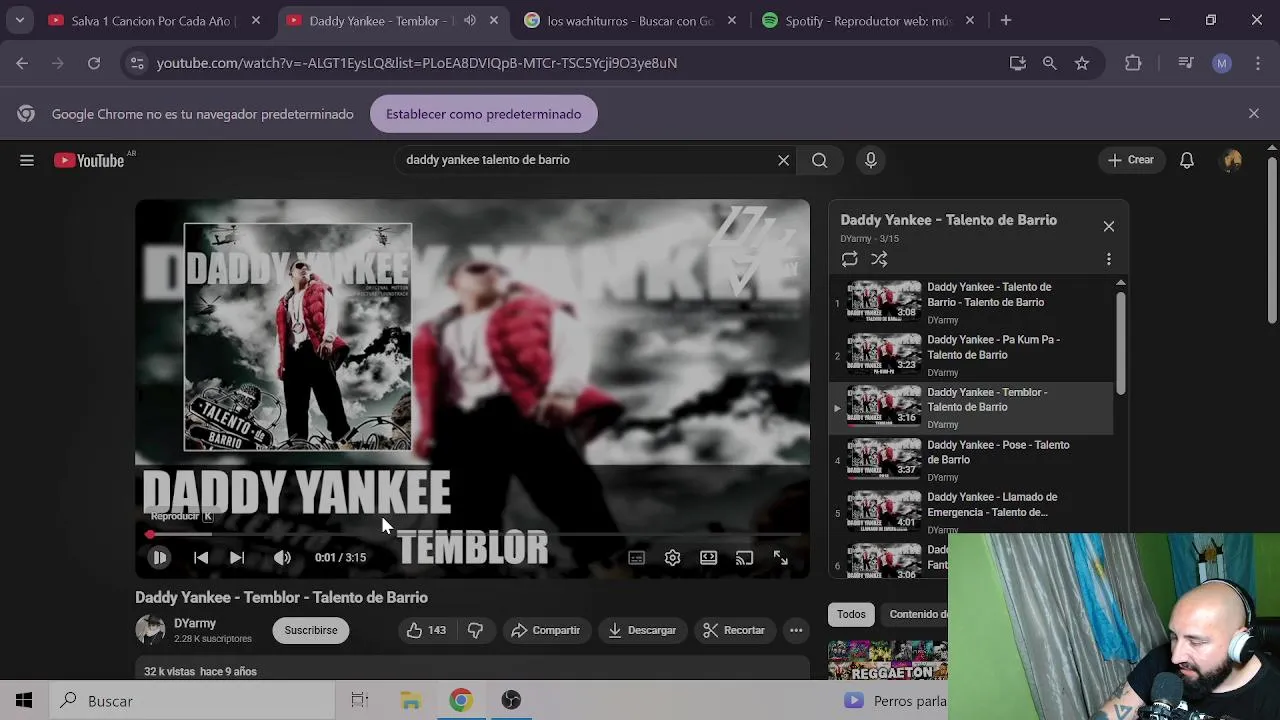
Task: Bookmark this page with the star
Action: pyautogui.click(x=1082, y=63)
